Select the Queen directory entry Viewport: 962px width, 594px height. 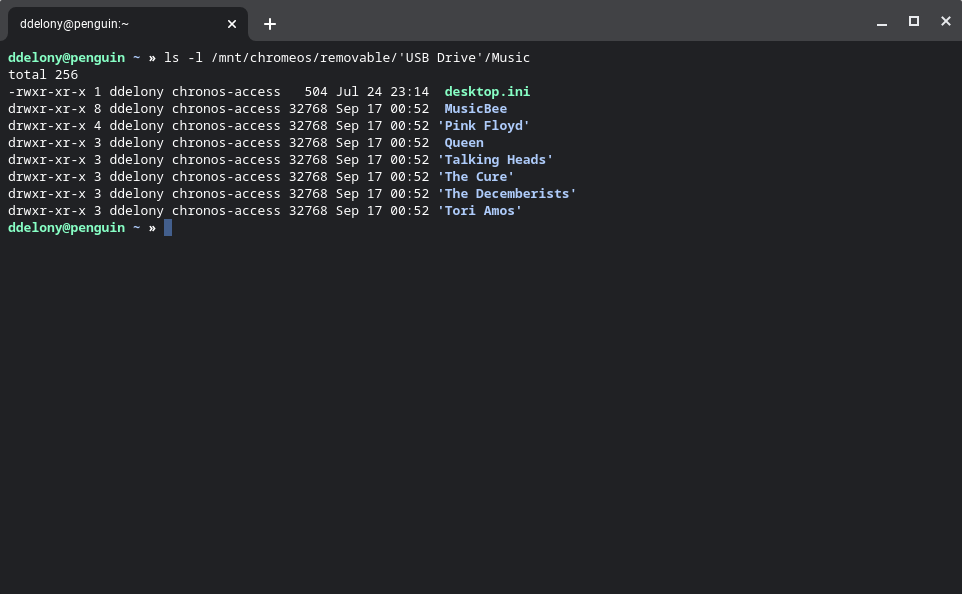click(463, 142)
